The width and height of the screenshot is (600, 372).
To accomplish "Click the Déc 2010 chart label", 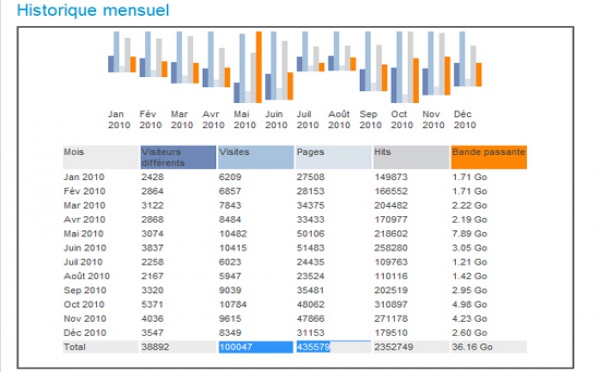I will click(x=465, y=119).
